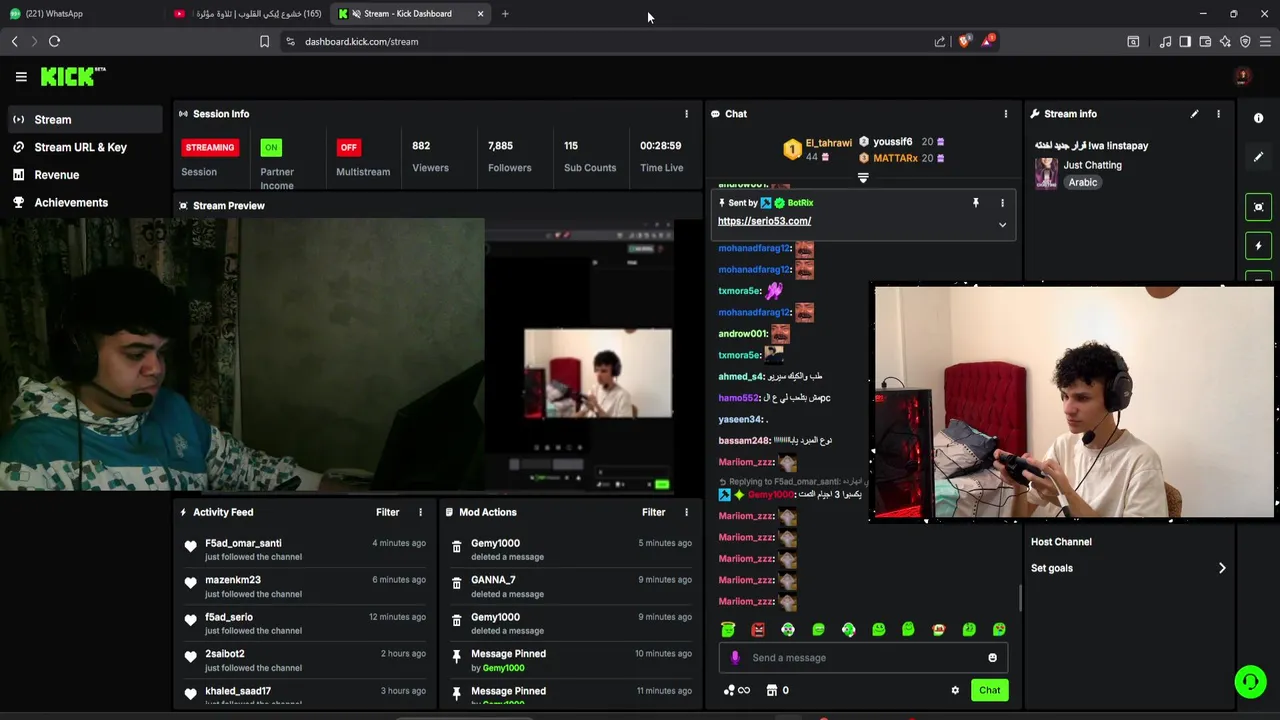Click the green Chat send button
1280x720 pixels.
click(x=990, y=690)
